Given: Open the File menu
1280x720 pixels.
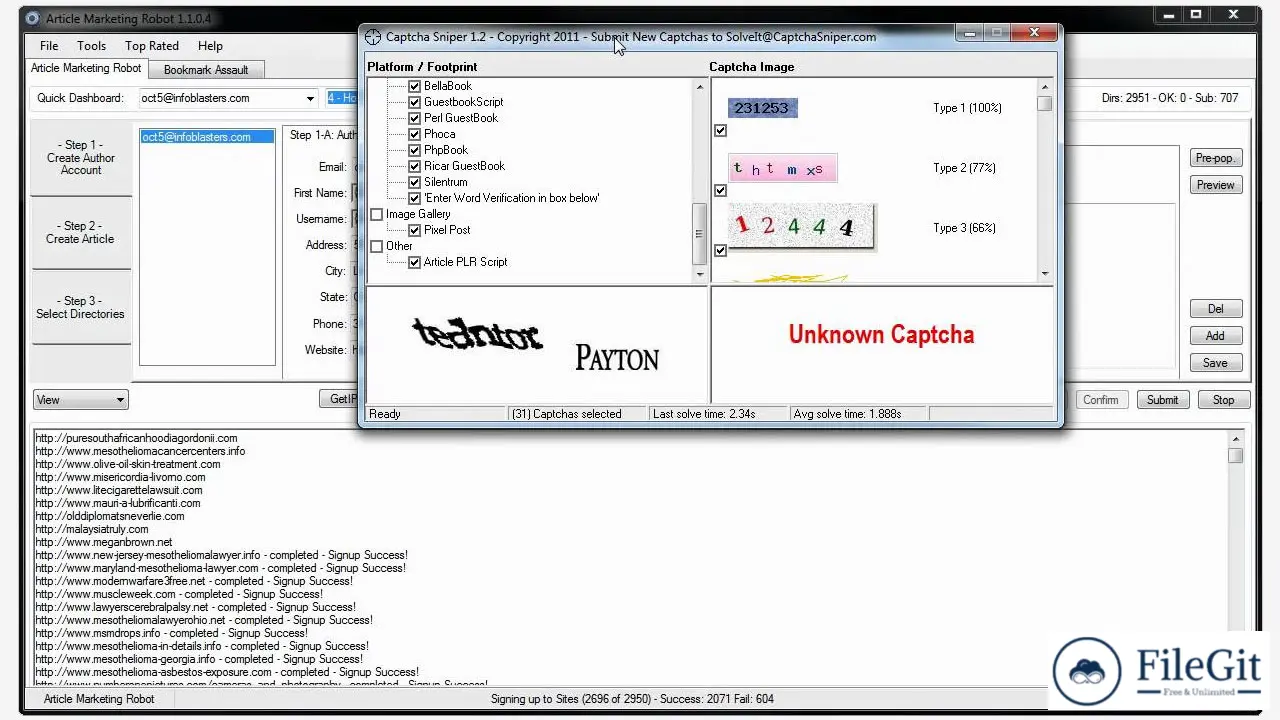Looking at the screenshot, I should tap(49, 46).
